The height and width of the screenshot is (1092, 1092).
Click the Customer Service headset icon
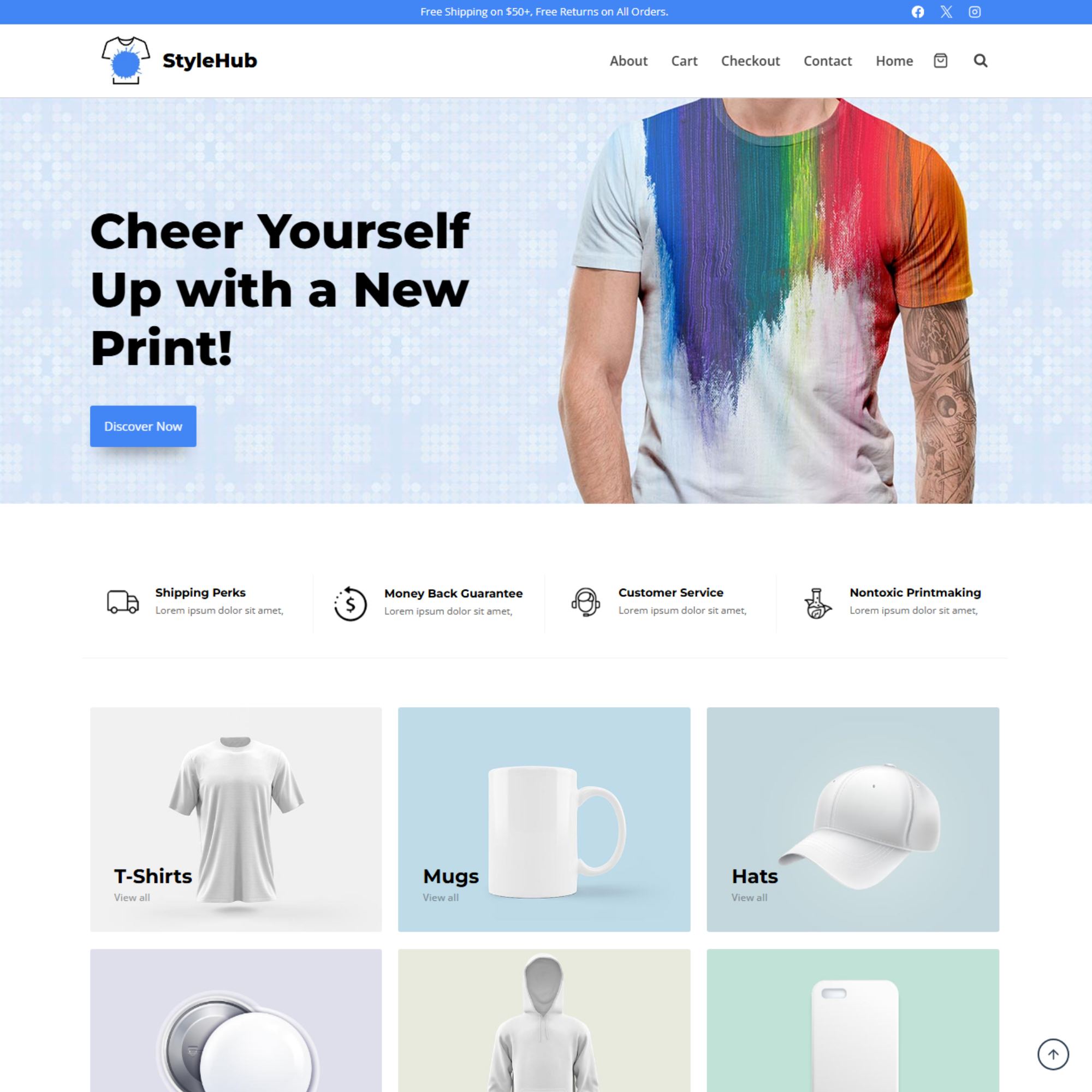tap(585, 601)
